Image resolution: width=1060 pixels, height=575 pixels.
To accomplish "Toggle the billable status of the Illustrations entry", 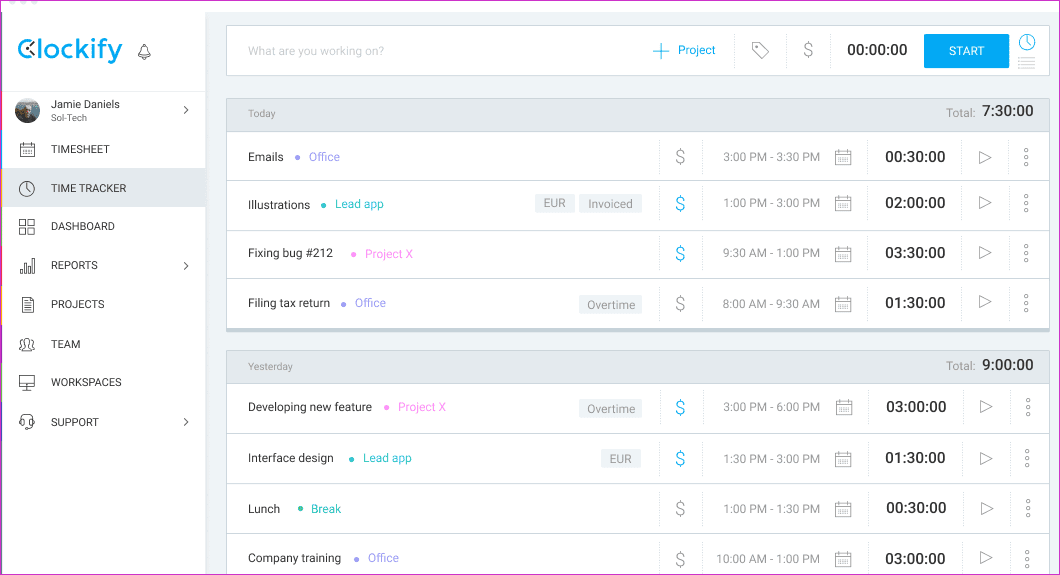I will (x=680, y=203).
